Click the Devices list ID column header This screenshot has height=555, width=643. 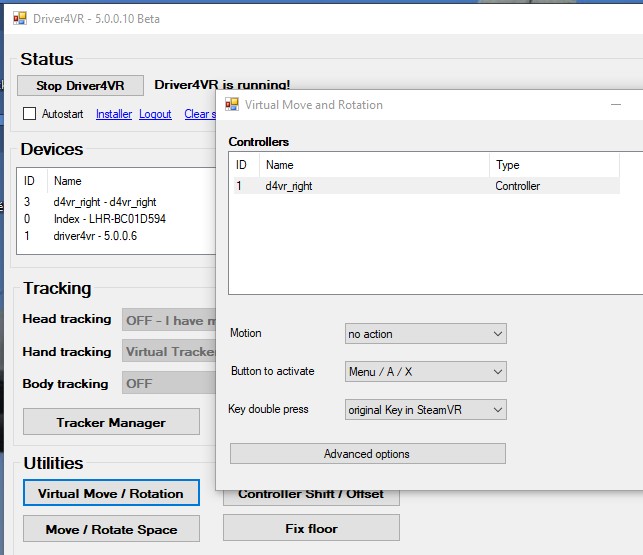click(x=32, y=180)
